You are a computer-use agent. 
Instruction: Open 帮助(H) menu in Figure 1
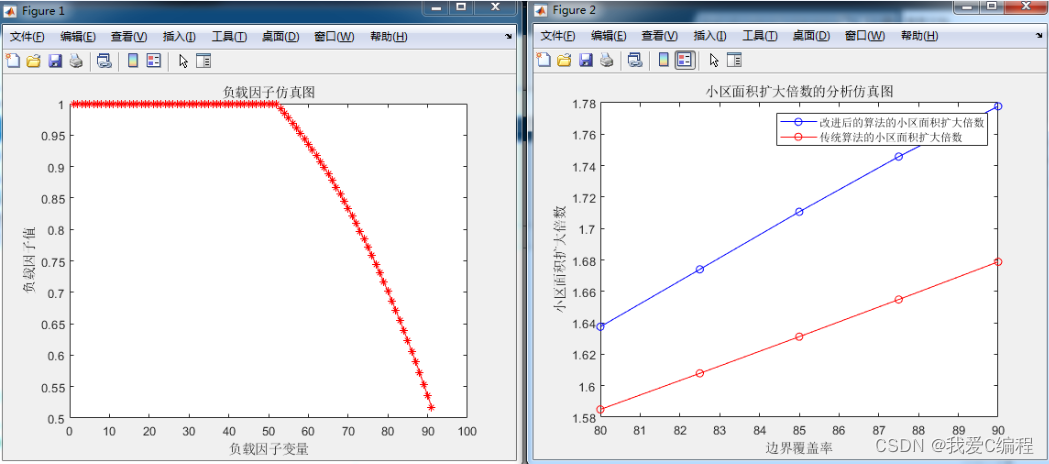[389, 37]
